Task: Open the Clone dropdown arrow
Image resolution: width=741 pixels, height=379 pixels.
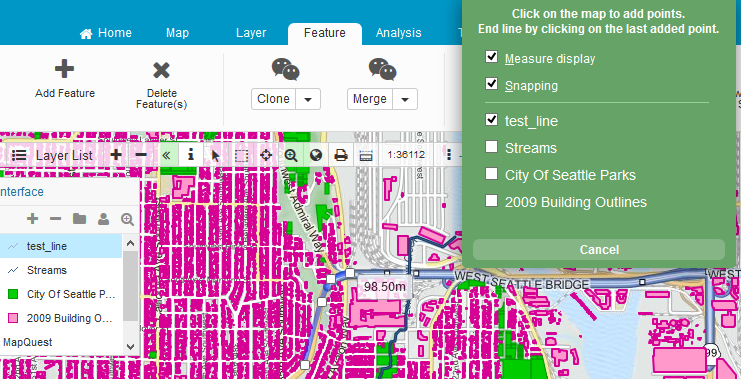Action: pyautogui.click(x=308, y=99)
